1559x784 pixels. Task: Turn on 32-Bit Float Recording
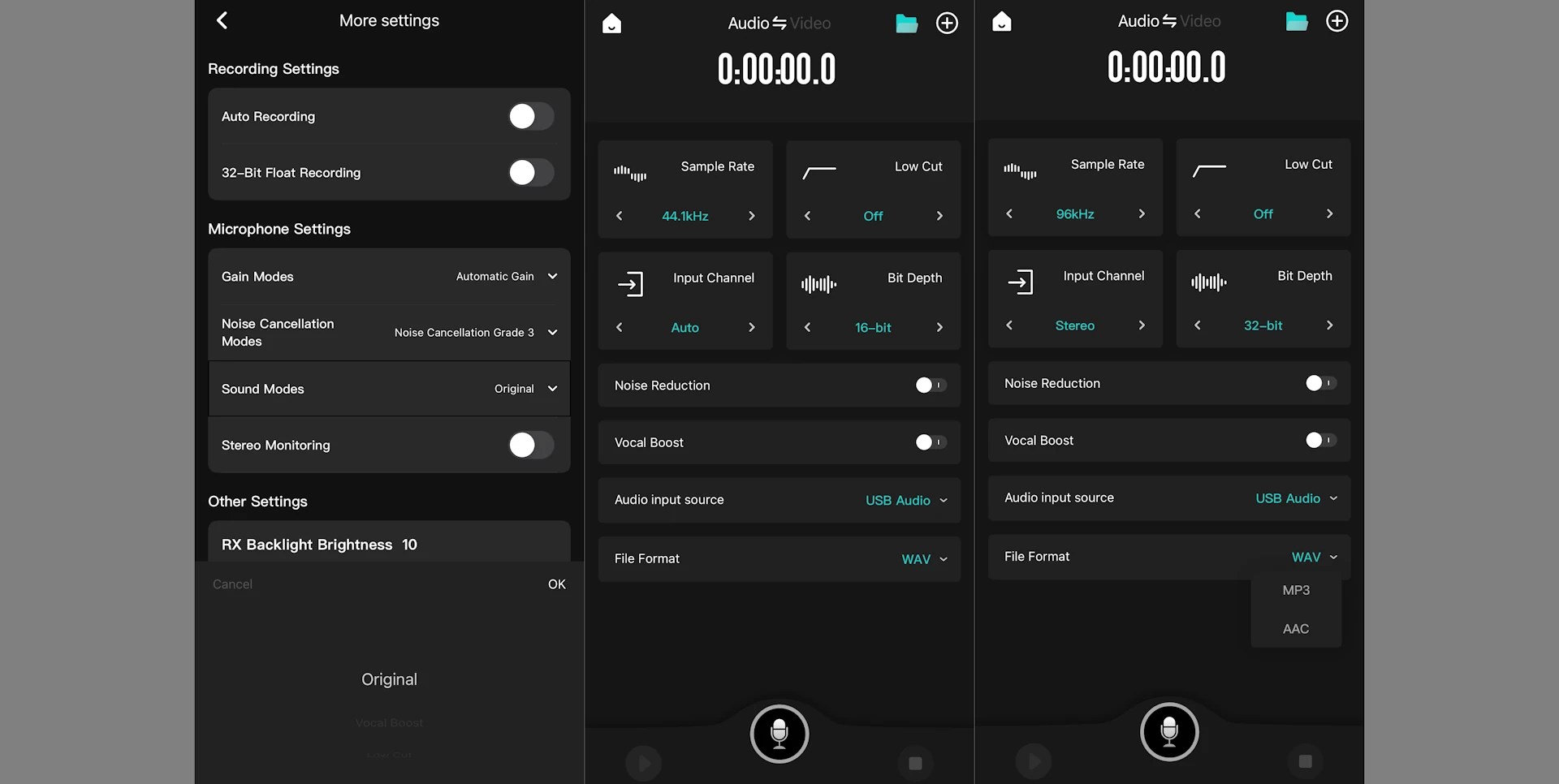coord(530,172)
